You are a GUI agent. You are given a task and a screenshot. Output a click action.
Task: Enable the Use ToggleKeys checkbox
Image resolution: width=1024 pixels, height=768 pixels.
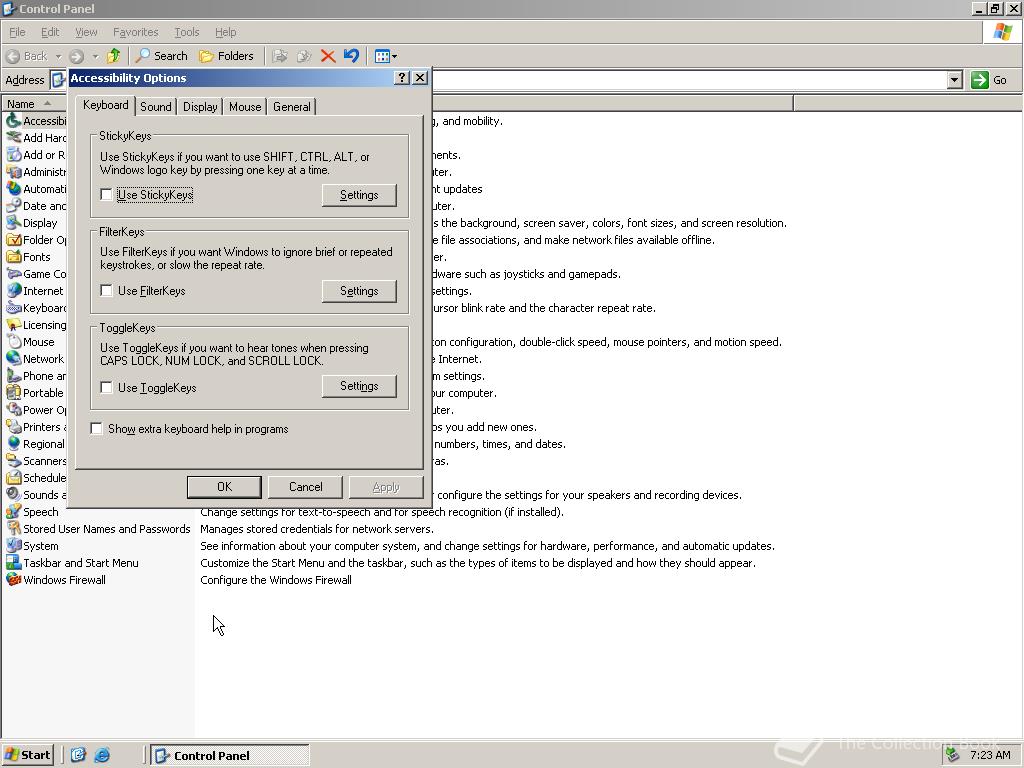pyautogui.click(x=106, y=387)
